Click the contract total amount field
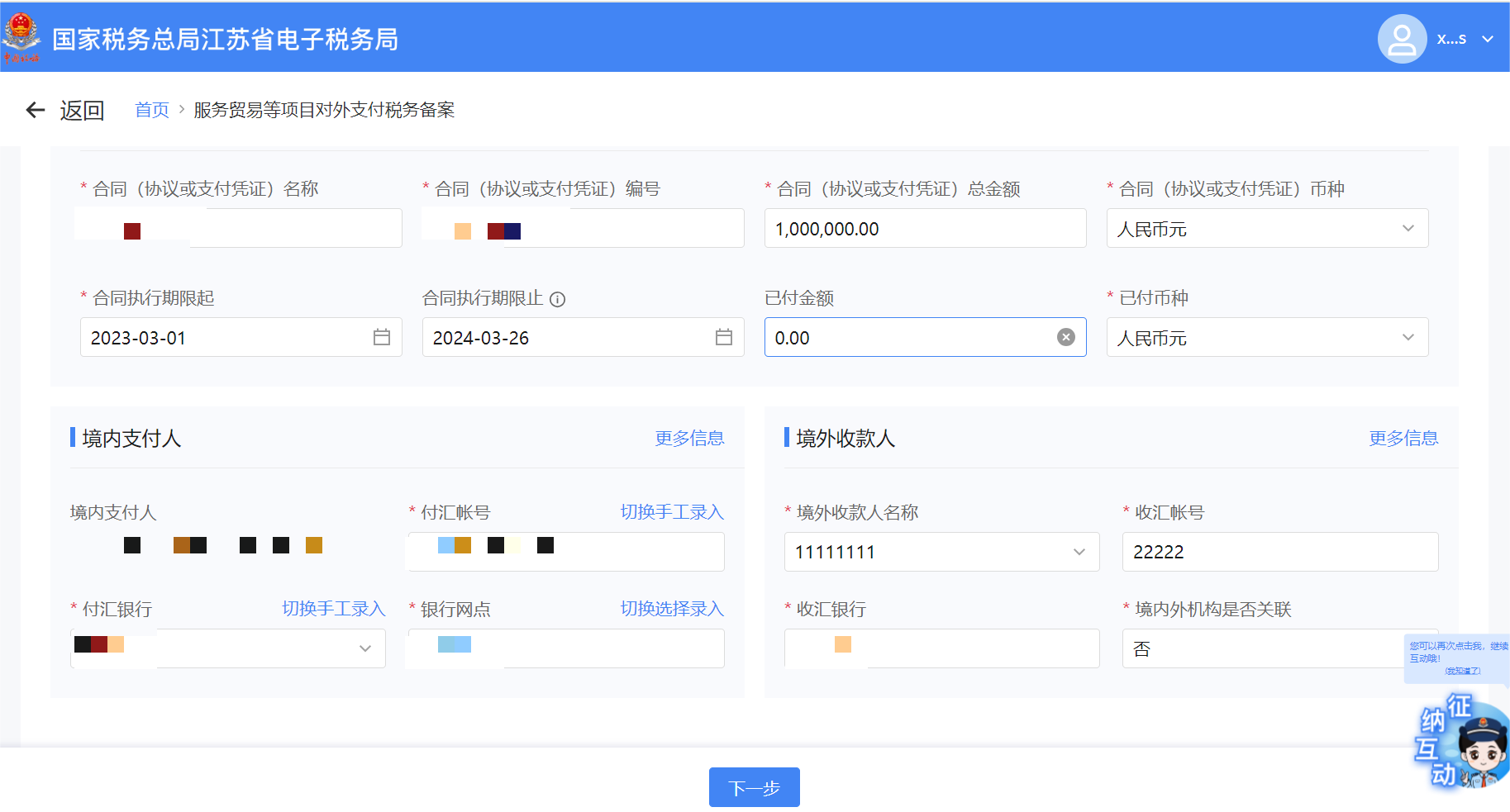Viewport: 1510px width, 812px height. coord(924,229)
